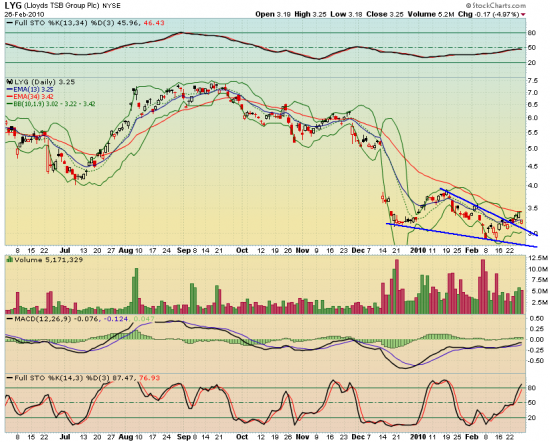The image size is (550, 442).
Task: Click the 6.0 price axis label
Action: coord(532,118)
